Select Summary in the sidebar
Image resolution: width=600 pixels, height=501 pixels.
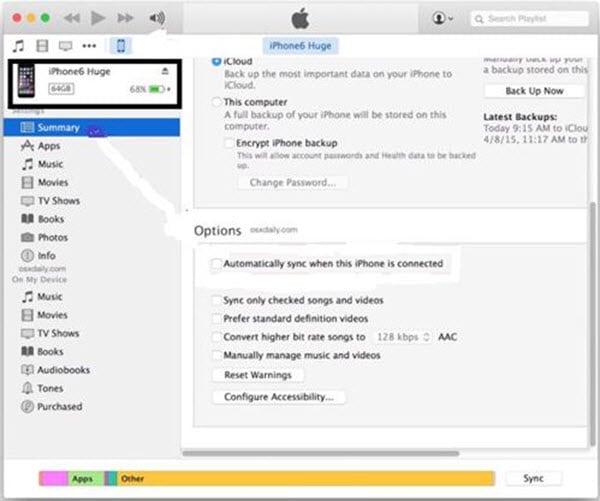click(x=92, y=127)
